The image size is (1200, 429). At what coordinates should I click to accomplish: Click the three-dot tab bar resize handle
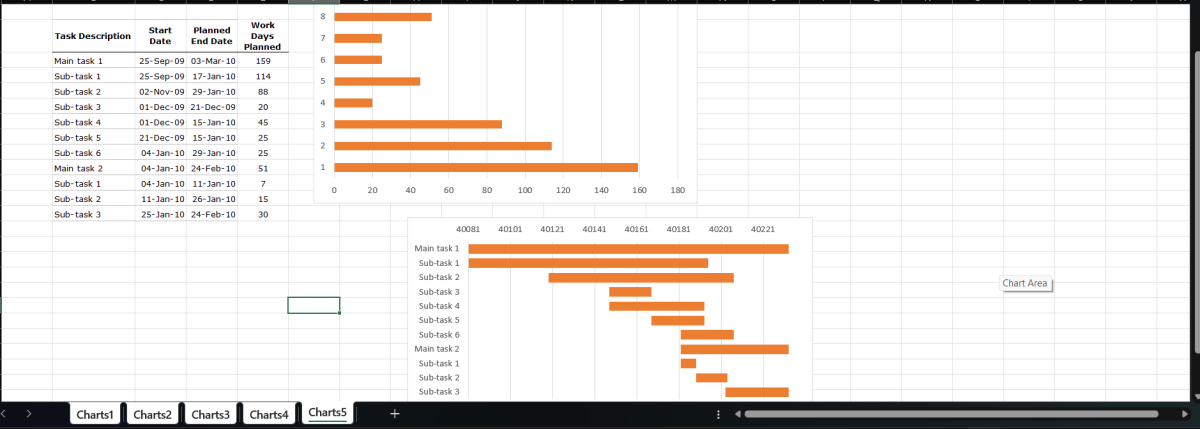coord(719,414)
